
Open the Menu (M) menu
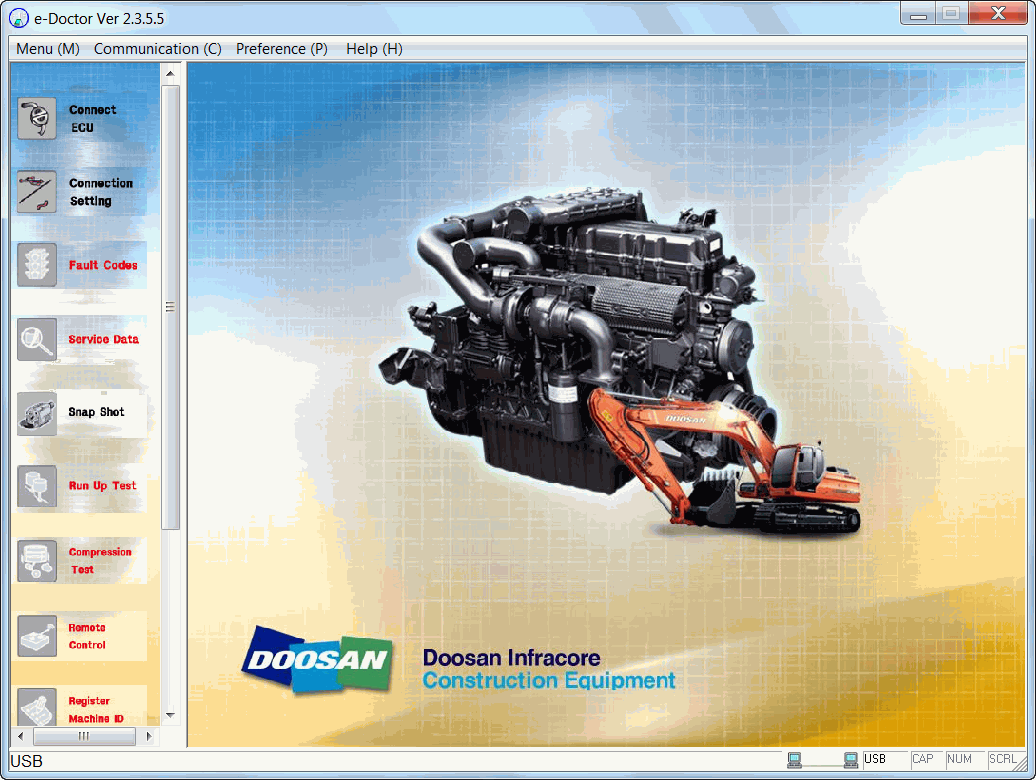(x=46, y=48)
